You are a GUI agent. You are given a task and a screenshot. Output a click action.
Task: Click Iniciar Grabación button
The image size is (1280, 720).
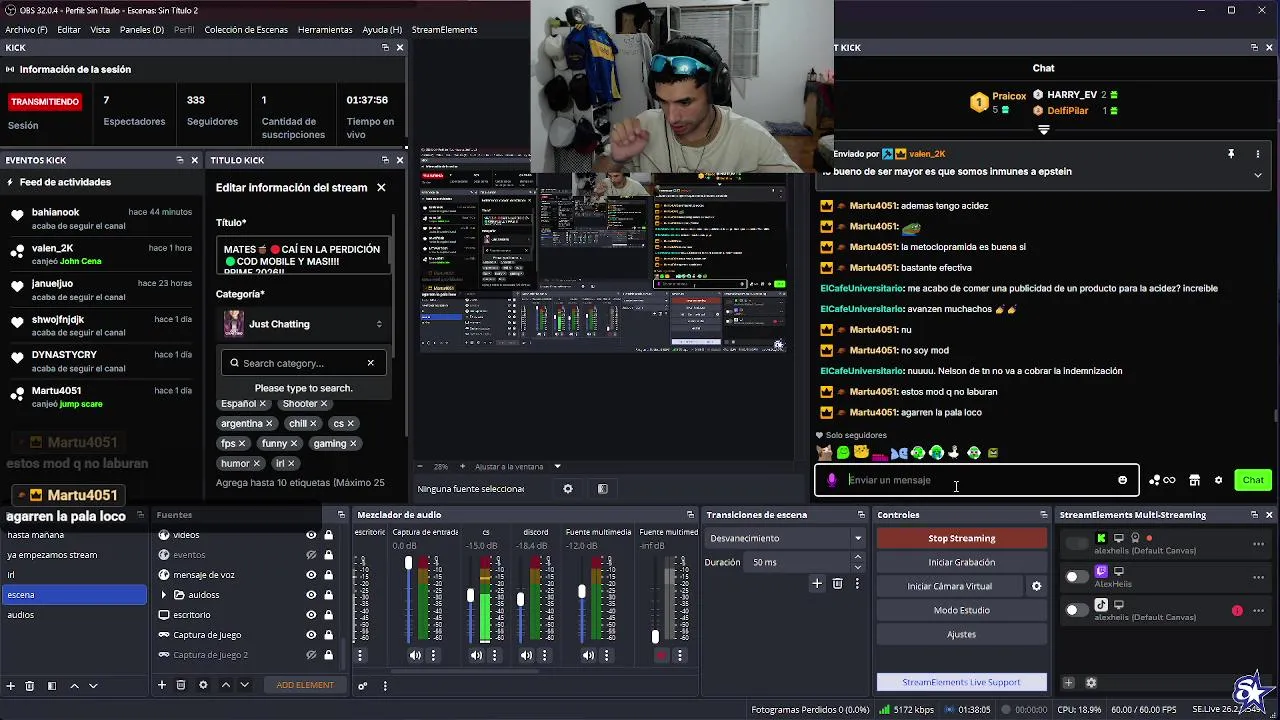[961, 562]
